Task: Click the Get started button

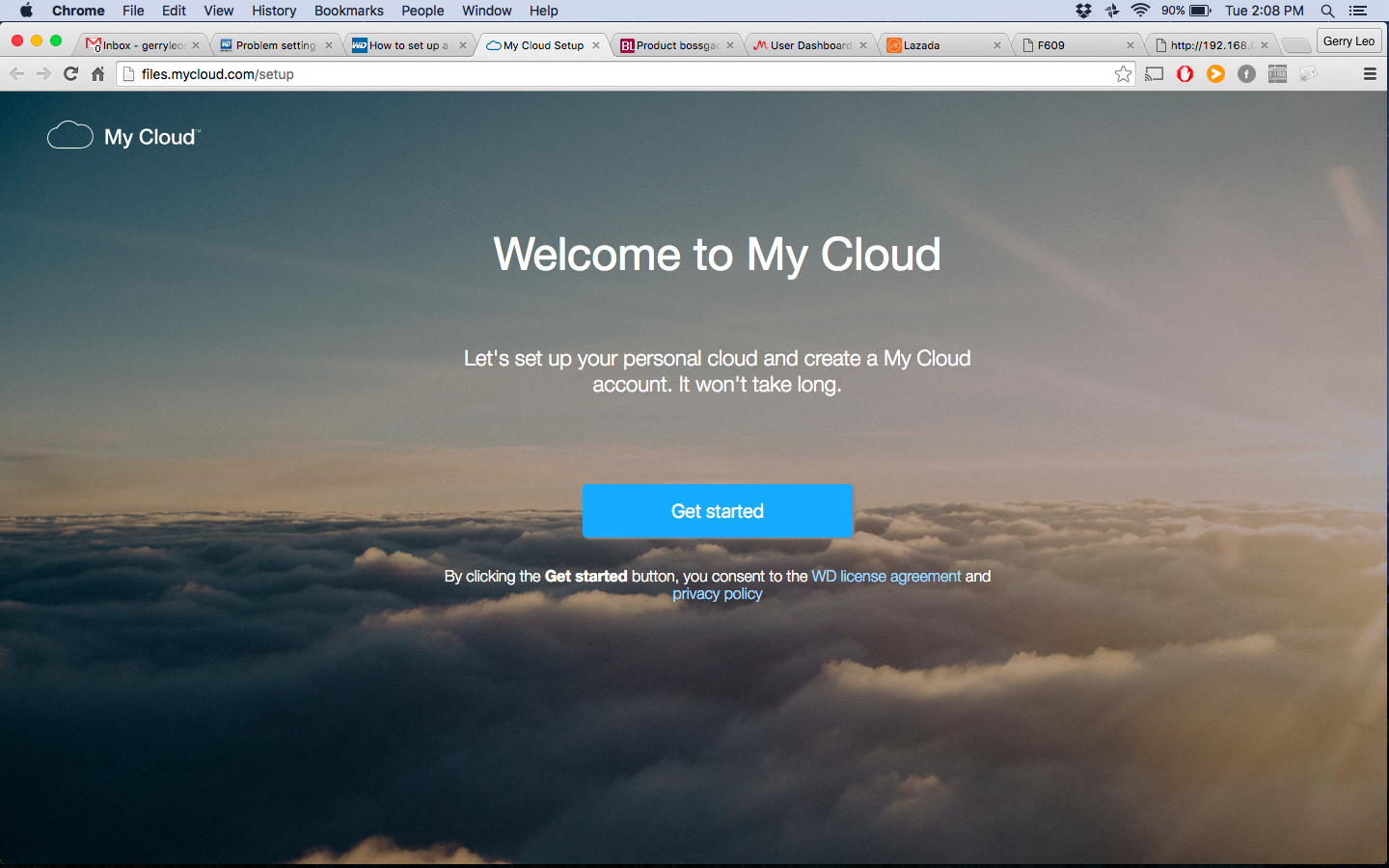Action: click(x=718, y=511)
